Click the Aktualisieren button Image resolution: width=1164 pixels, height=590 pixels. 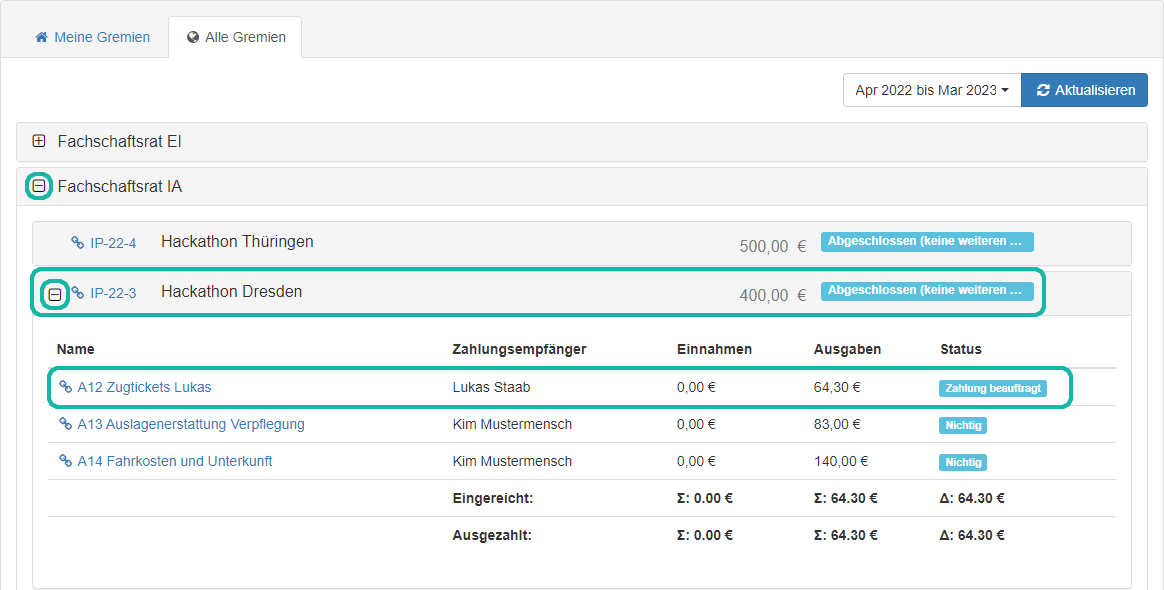pos(1084,90)
